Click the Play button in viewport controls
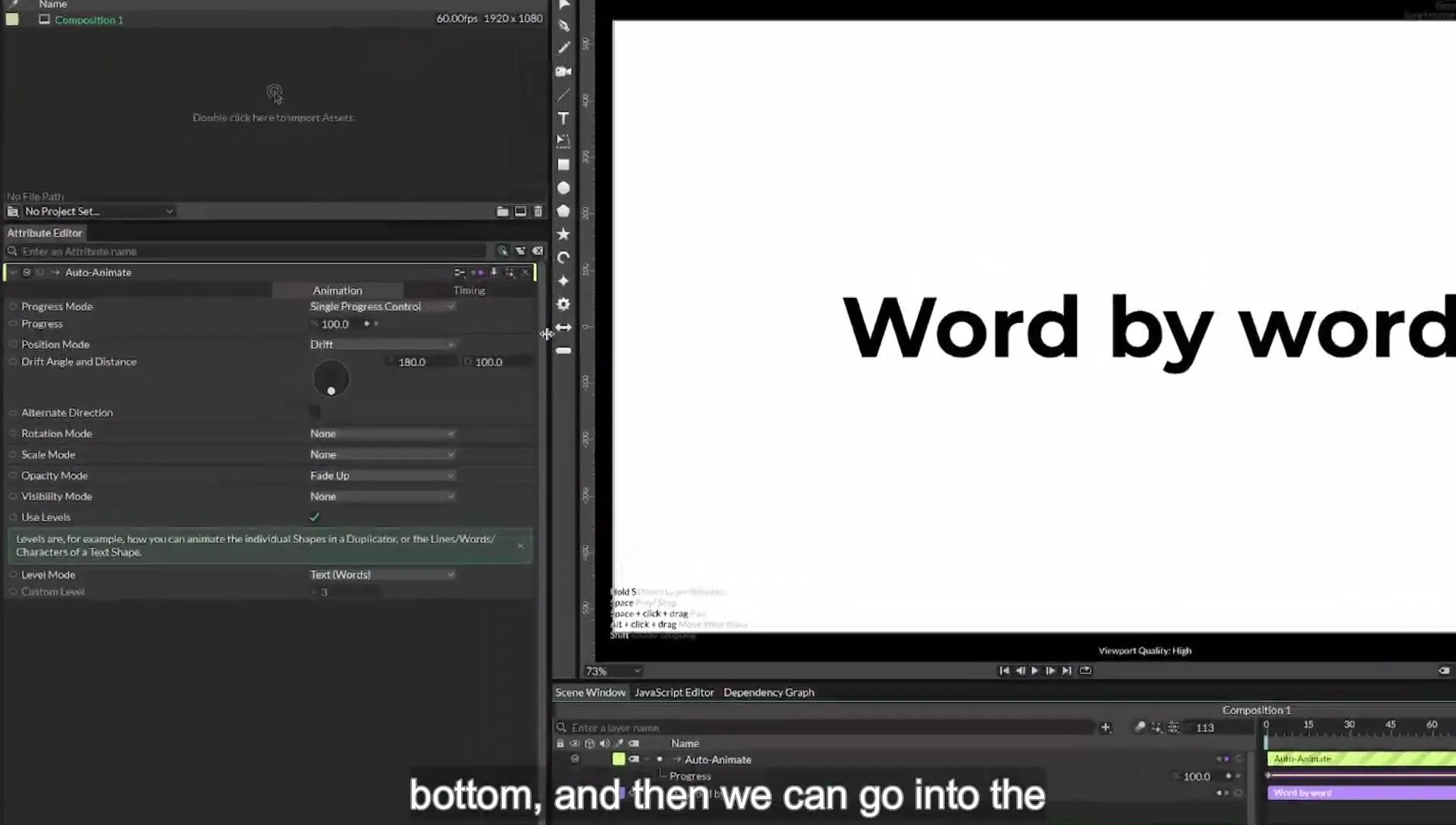This screenshot has width=1456, height=825. point(1034,670)
